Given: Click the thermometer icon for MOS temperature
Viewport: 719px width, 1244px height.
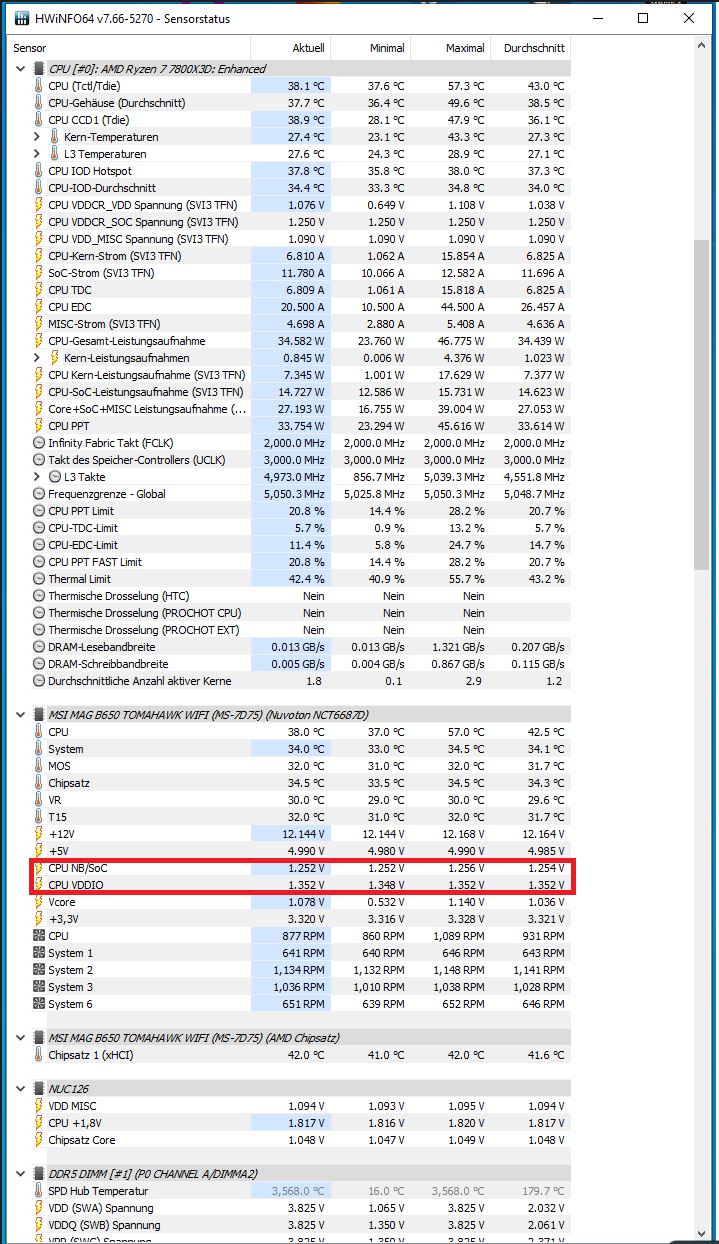Looking at the screenshot, I should point(39,766).
